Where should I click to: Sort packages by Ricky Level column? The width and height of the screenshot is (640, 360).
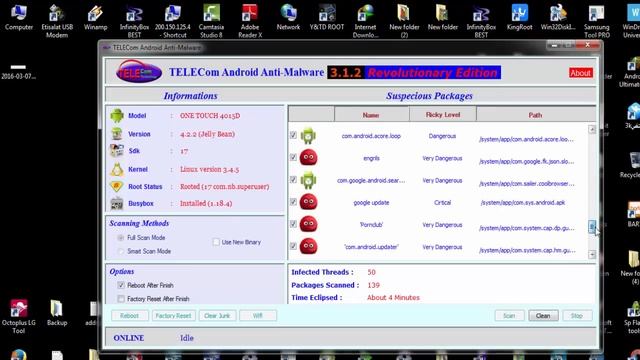pos(442,115)
